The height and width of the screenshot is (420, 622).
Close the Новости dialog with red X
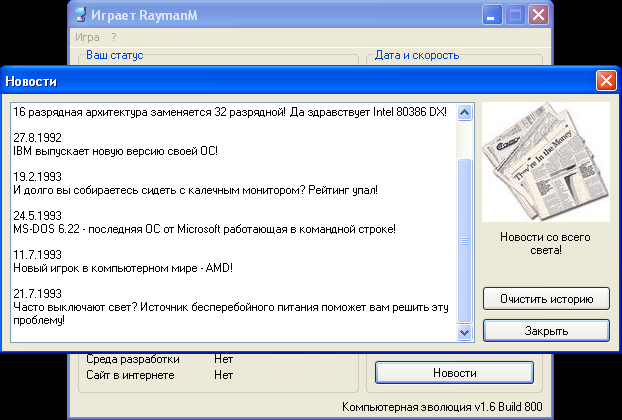[606, 81]
